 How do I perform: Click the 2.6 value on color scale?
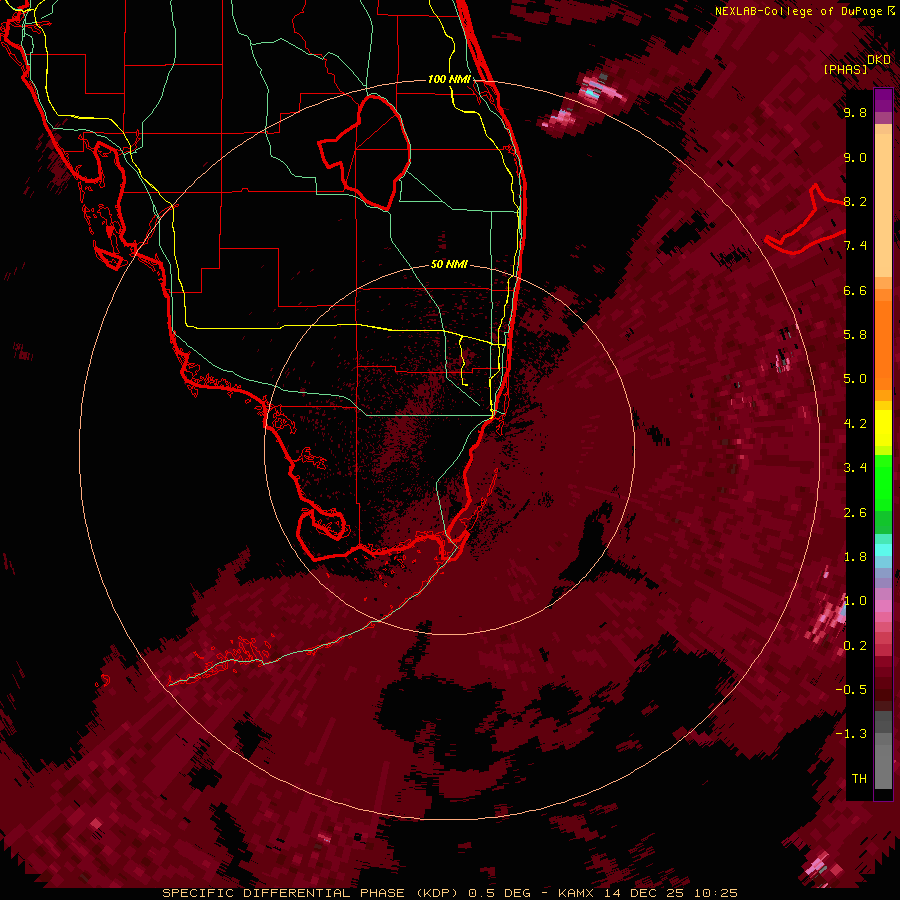click(x=855, y=513)
